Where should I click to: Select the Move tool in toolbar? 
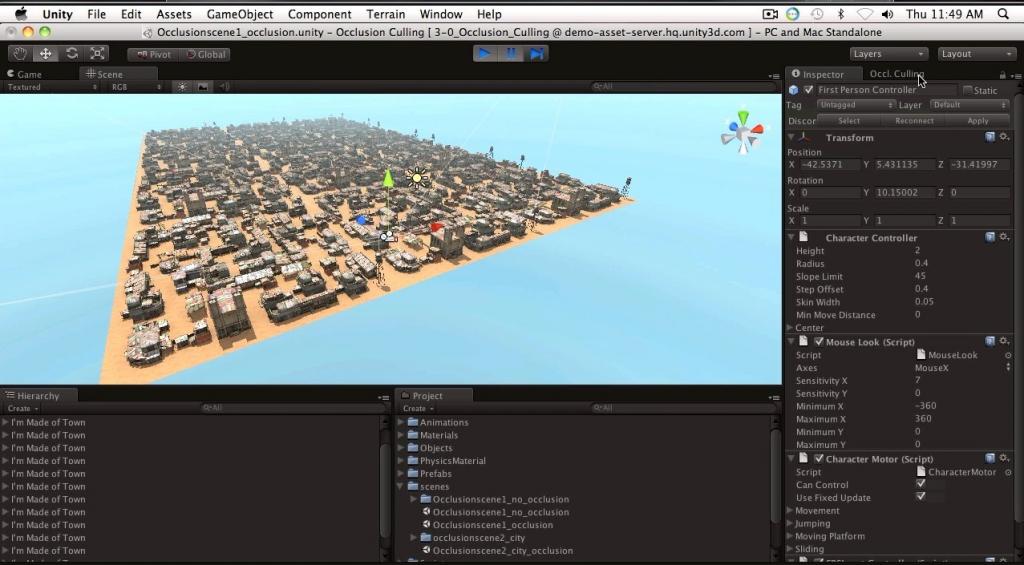(x=46, y=54)
